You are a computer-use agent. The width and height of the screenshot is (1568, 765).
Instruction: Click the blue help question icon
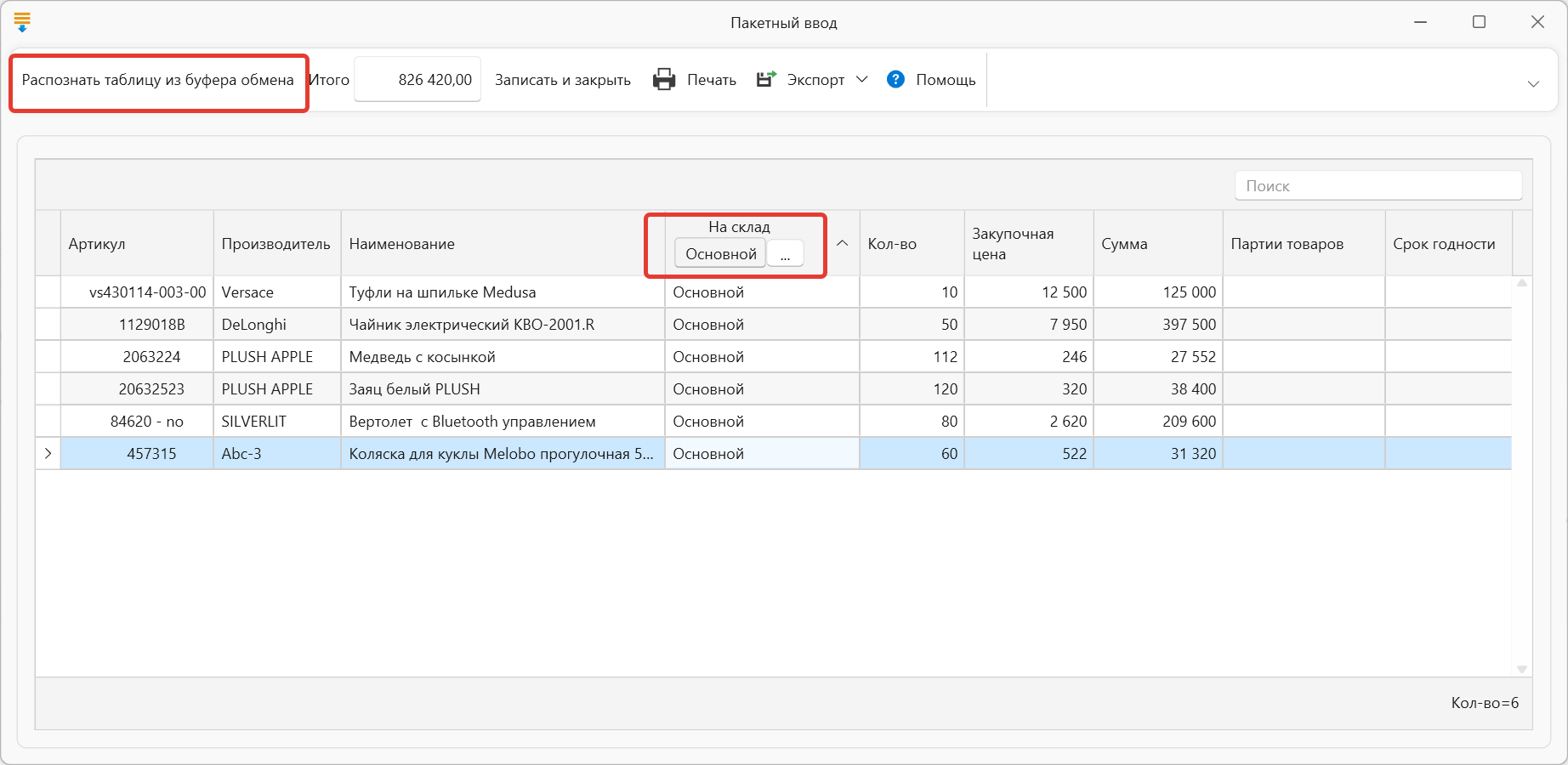895,79
